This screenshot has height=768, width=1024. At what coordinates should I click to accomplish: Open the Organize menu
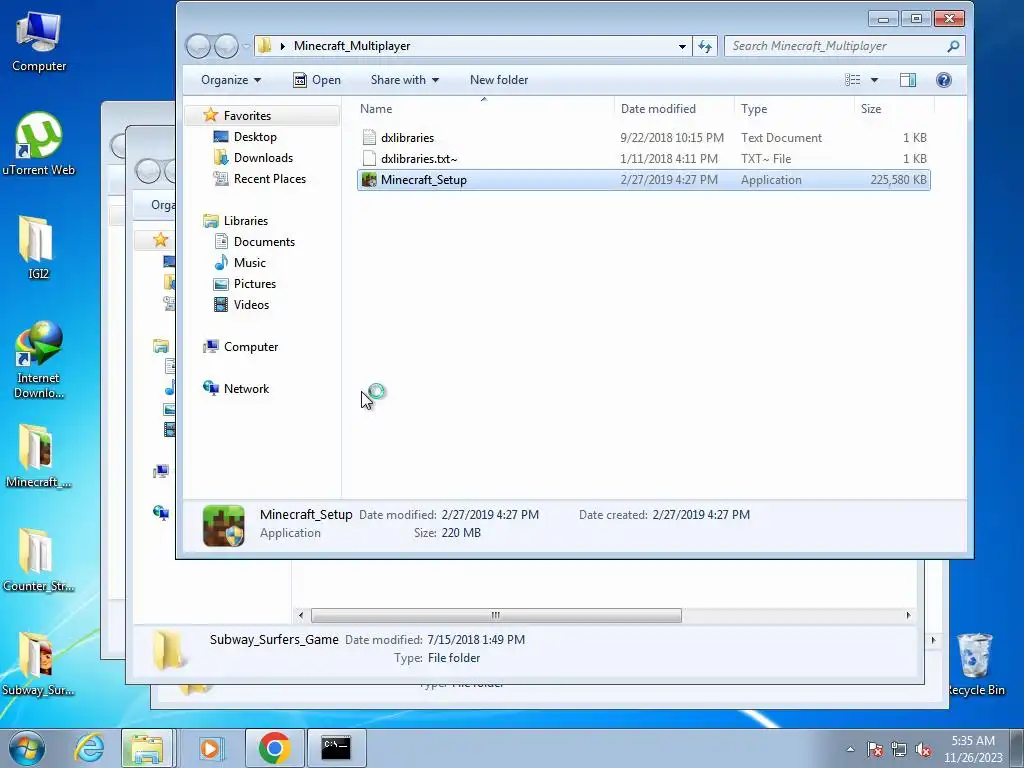(x=231, y=80)
